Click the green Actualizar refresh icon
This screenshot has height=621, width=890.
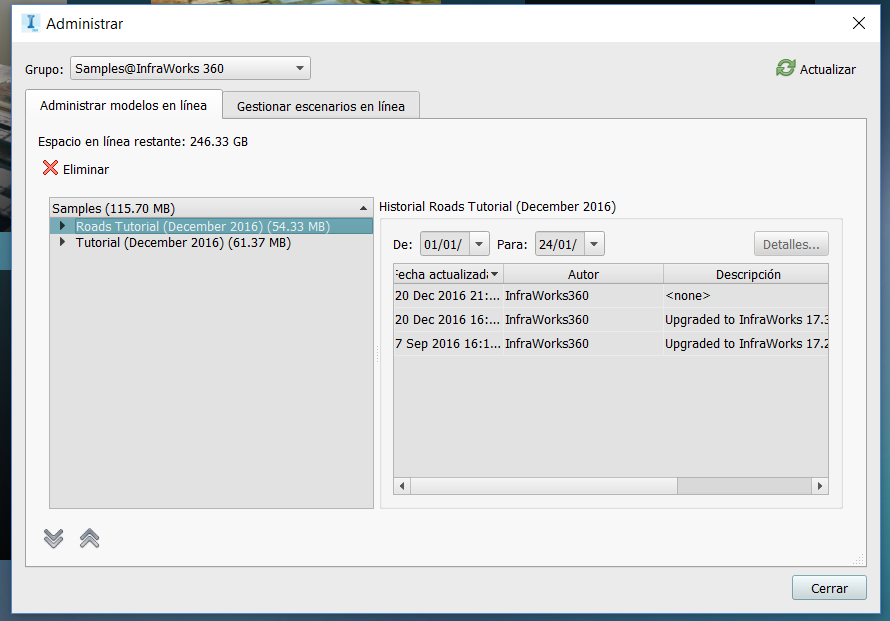786,68
